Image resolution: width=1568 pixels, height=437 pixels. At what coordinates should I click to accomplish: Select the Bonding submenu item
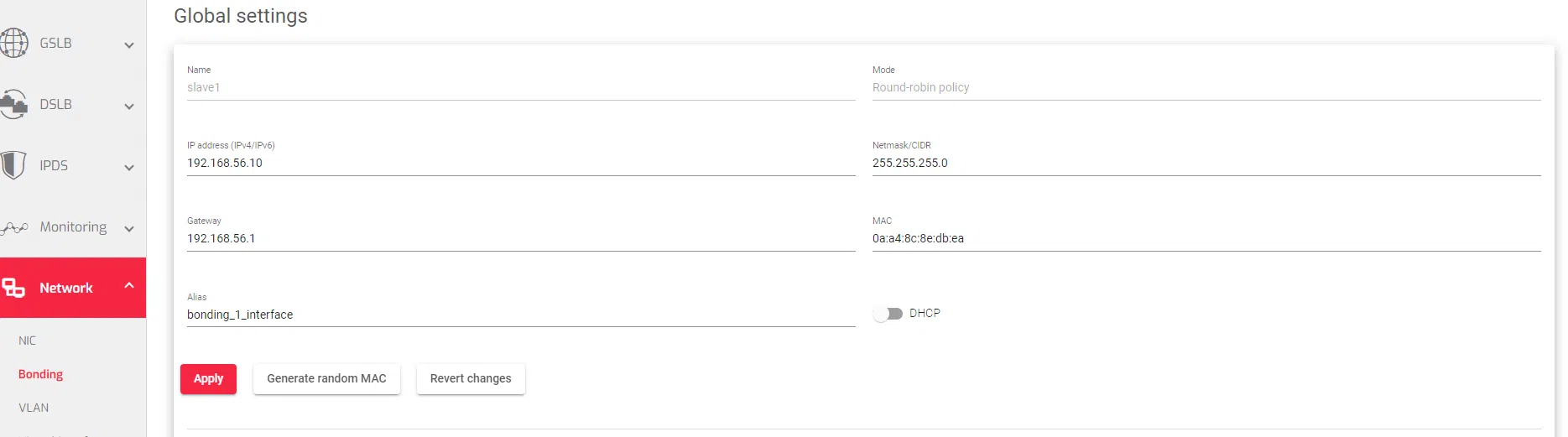(x=41, y=374)
